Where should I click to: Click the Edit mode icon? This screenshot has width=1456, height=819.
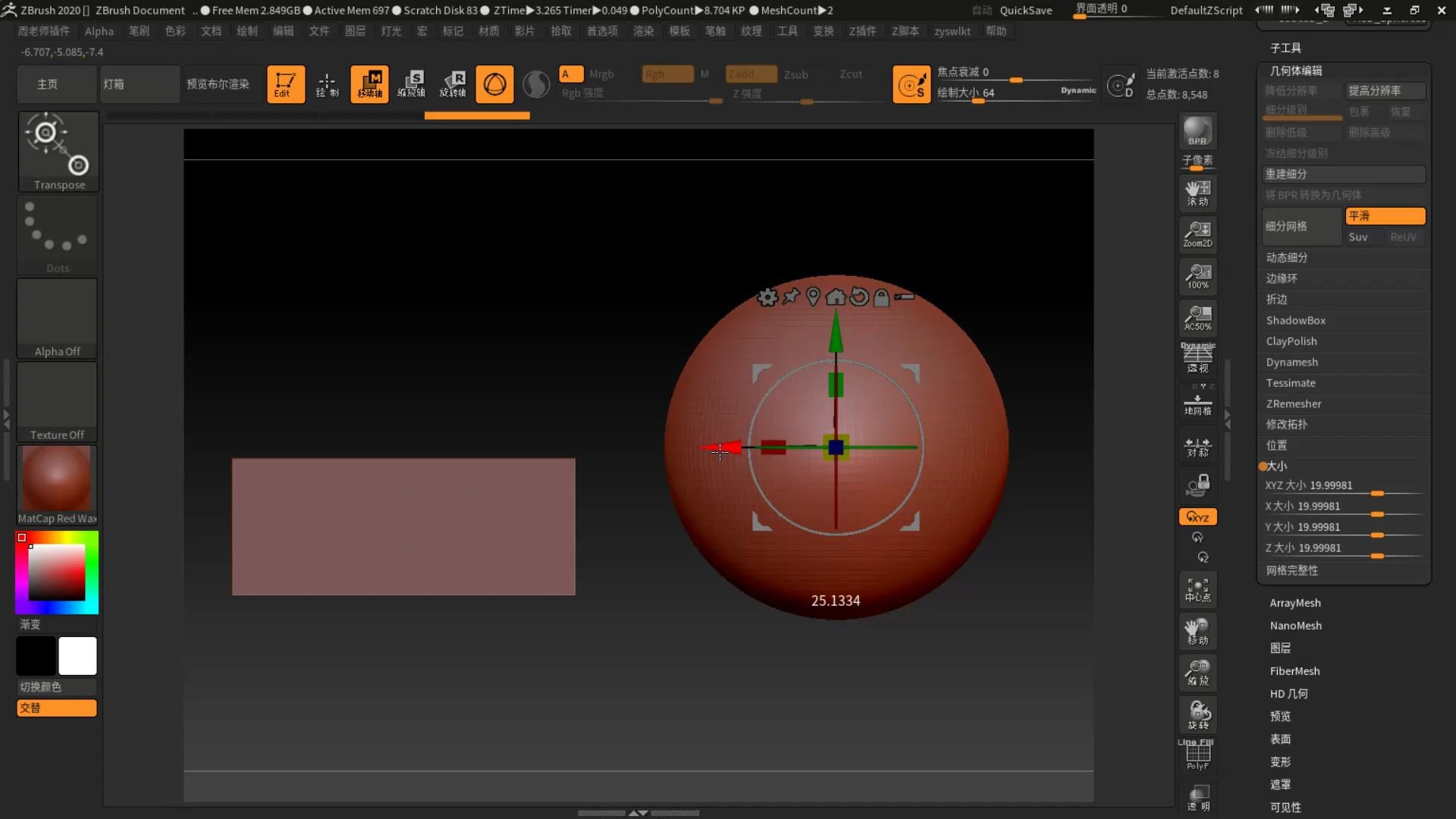click(285, 83)
